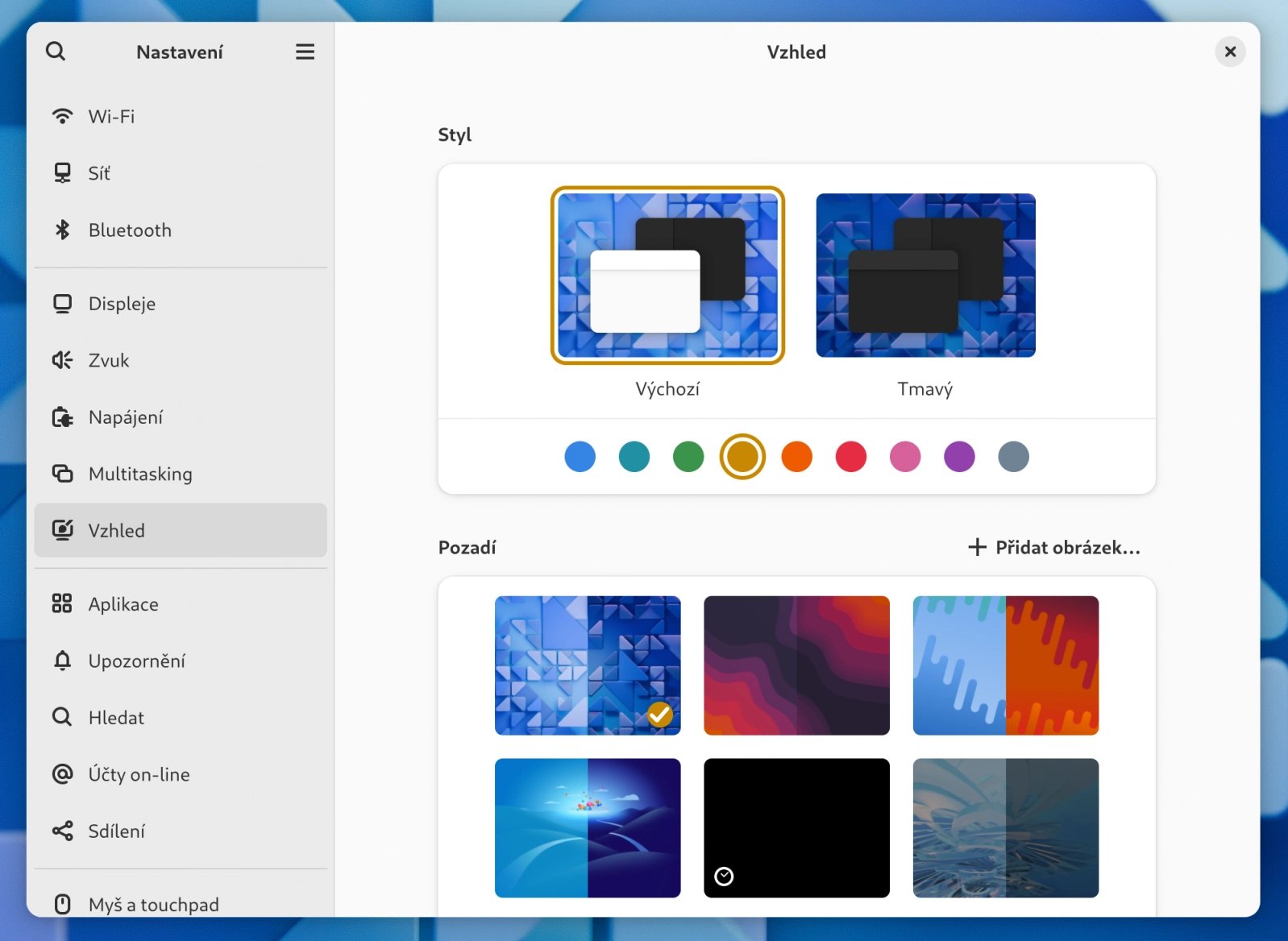This screenshot has height=941, width=1288.
Task: Click the Zvuk speaker icon
Action: coord(62,360)
